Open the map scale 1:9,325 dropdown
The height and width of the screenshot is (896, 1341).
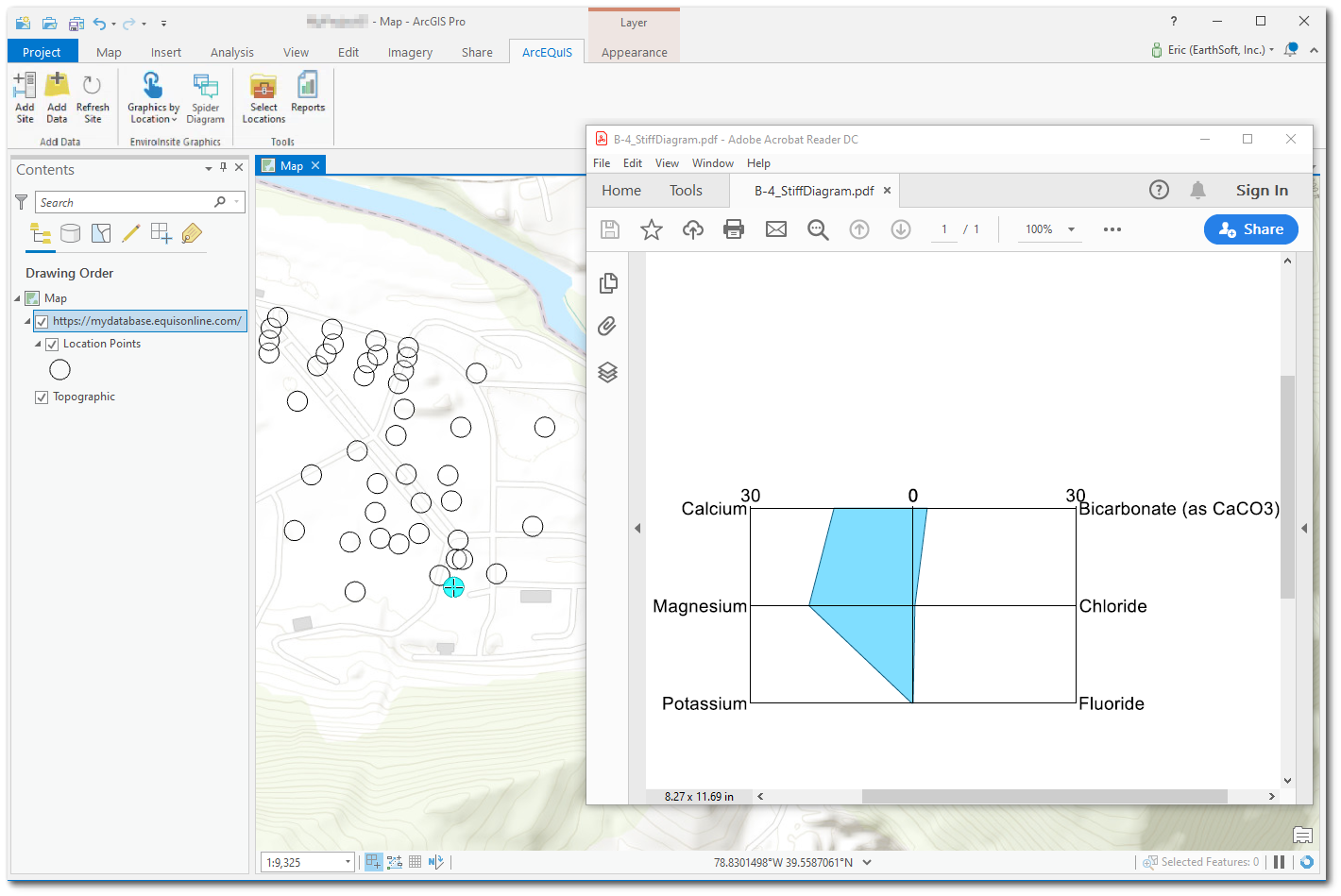pyautogui.click(x=348, y=861)
